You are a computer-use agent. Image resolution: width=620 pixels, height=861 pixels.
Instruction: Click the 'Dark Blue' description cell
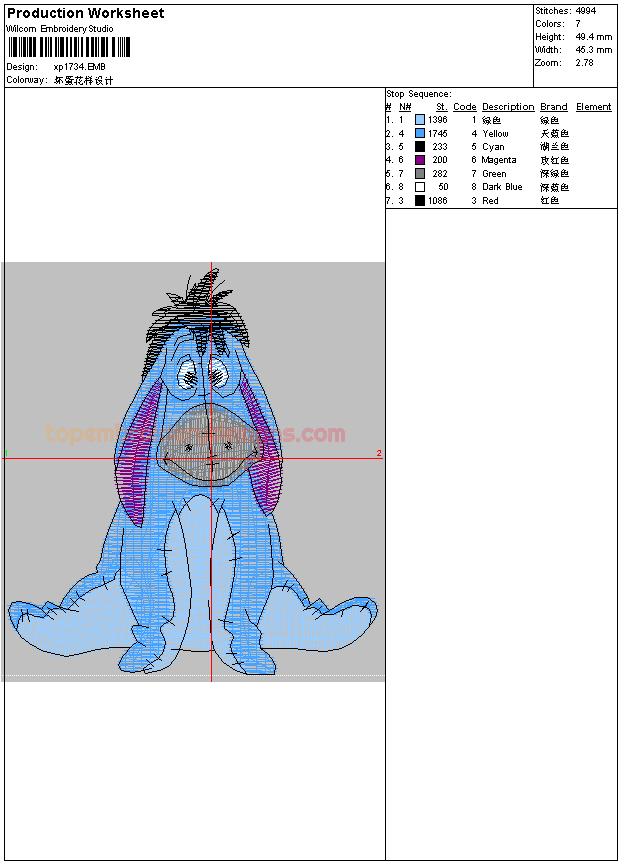(x=502, y=187)
